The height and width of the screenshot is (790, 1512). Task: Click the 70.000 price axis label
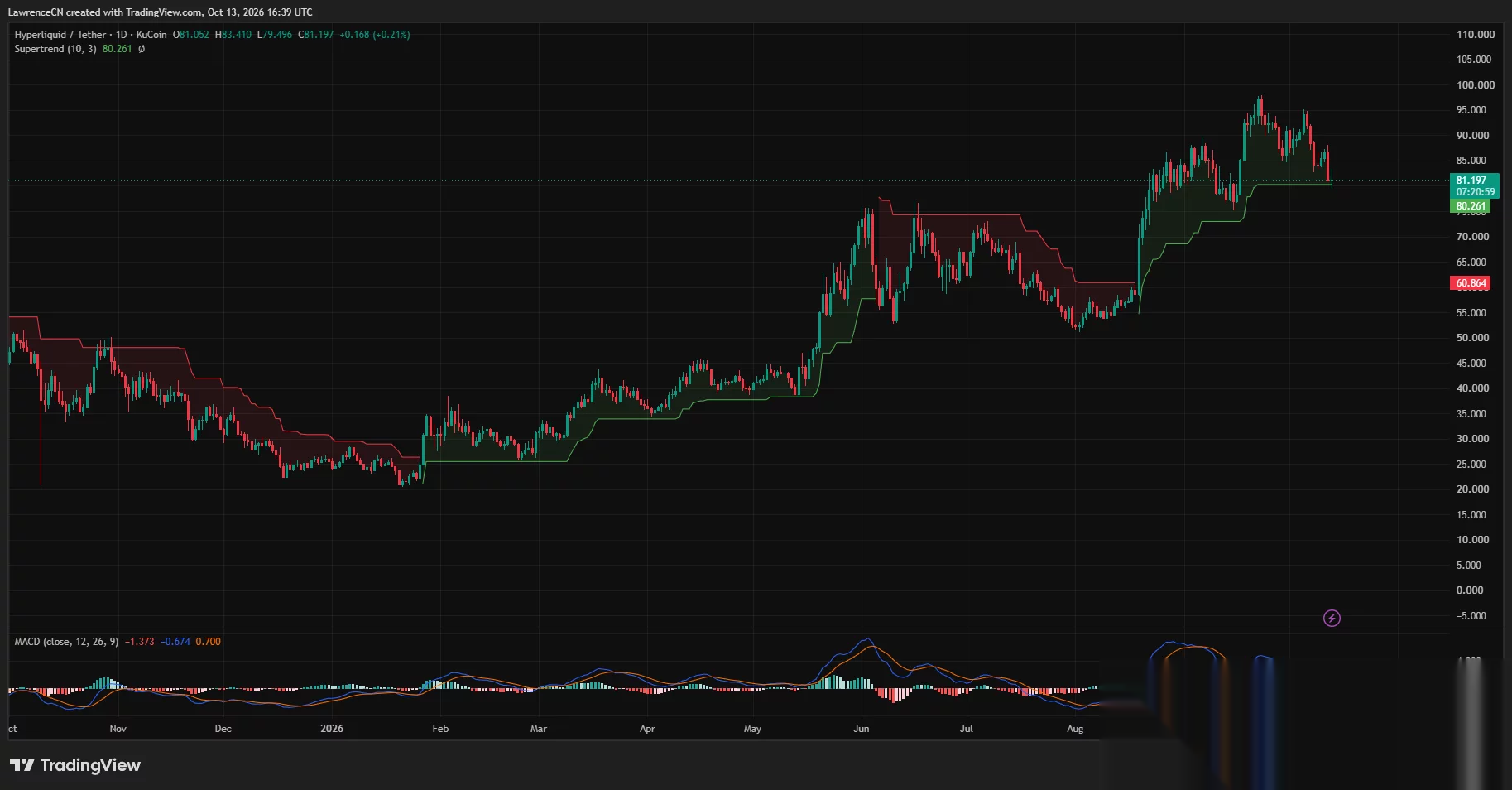(1473, 237)
